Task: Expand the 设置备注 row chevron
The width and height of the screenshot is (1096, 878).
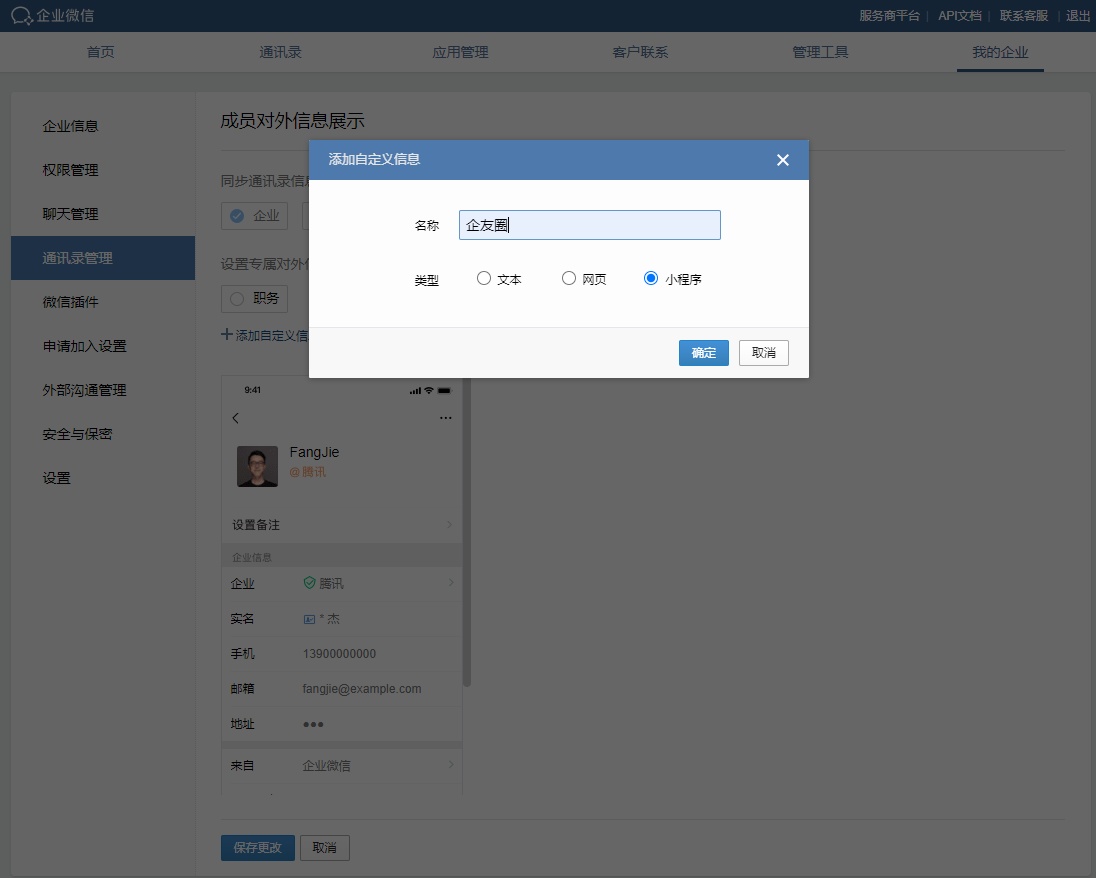Action: click(x=449, y=525)
